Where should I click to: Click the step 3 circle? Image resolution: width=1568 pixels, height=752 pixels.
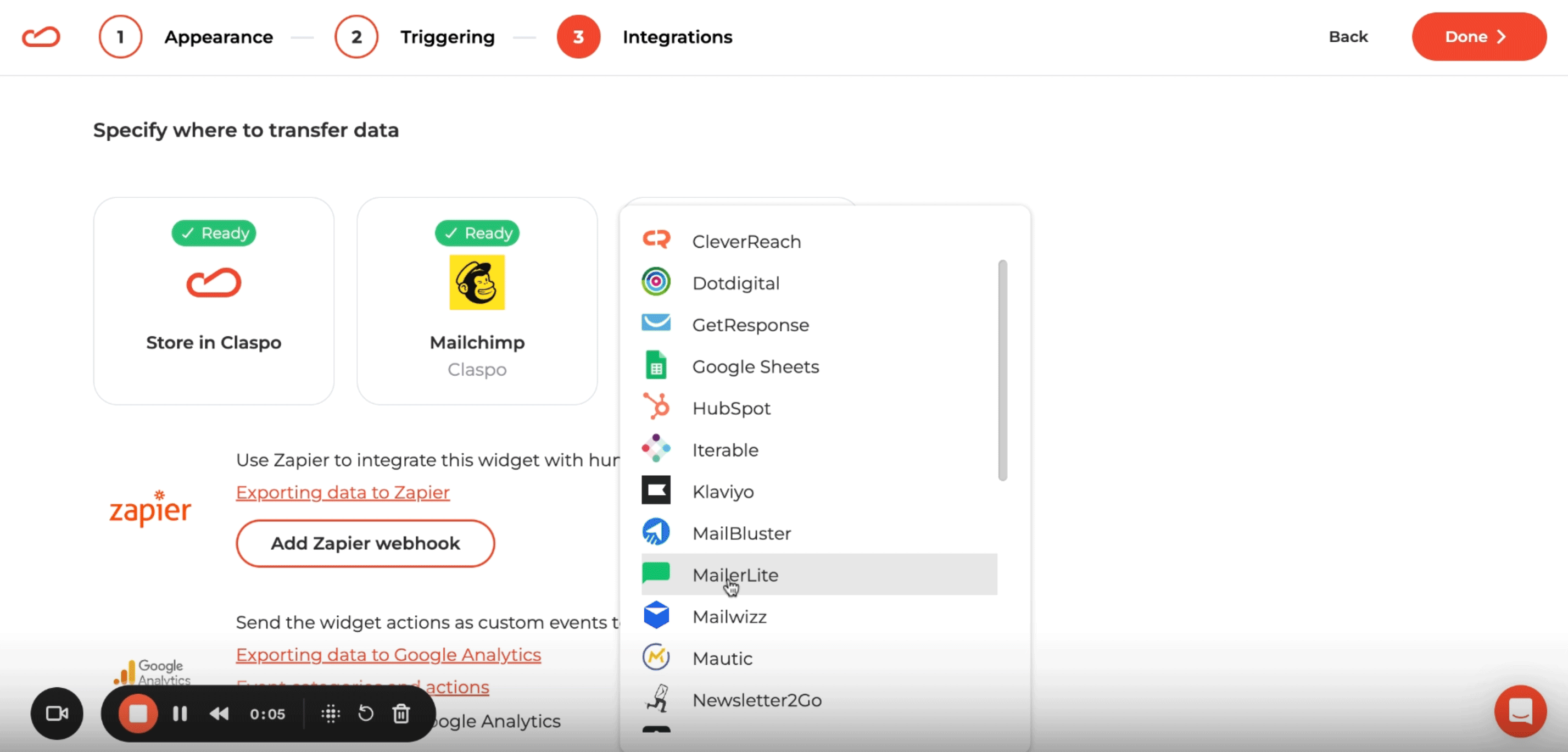[x=578, y=37]
